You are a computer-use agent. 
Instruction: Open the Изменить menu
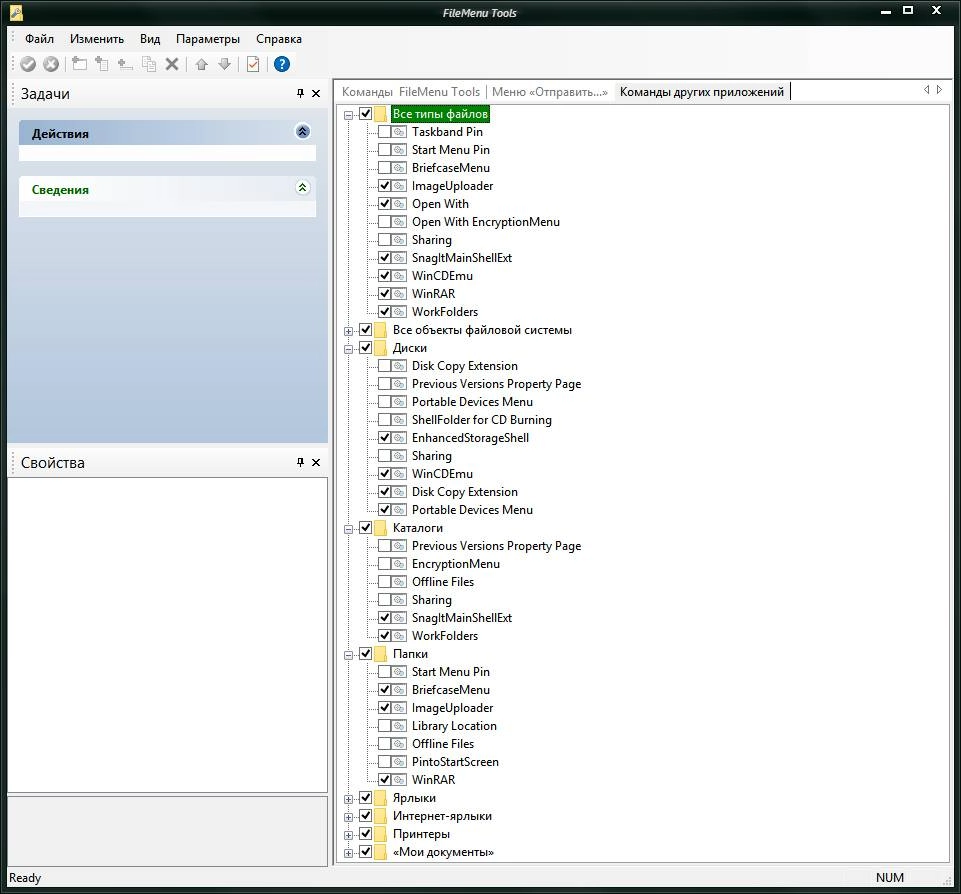[97, 39]
